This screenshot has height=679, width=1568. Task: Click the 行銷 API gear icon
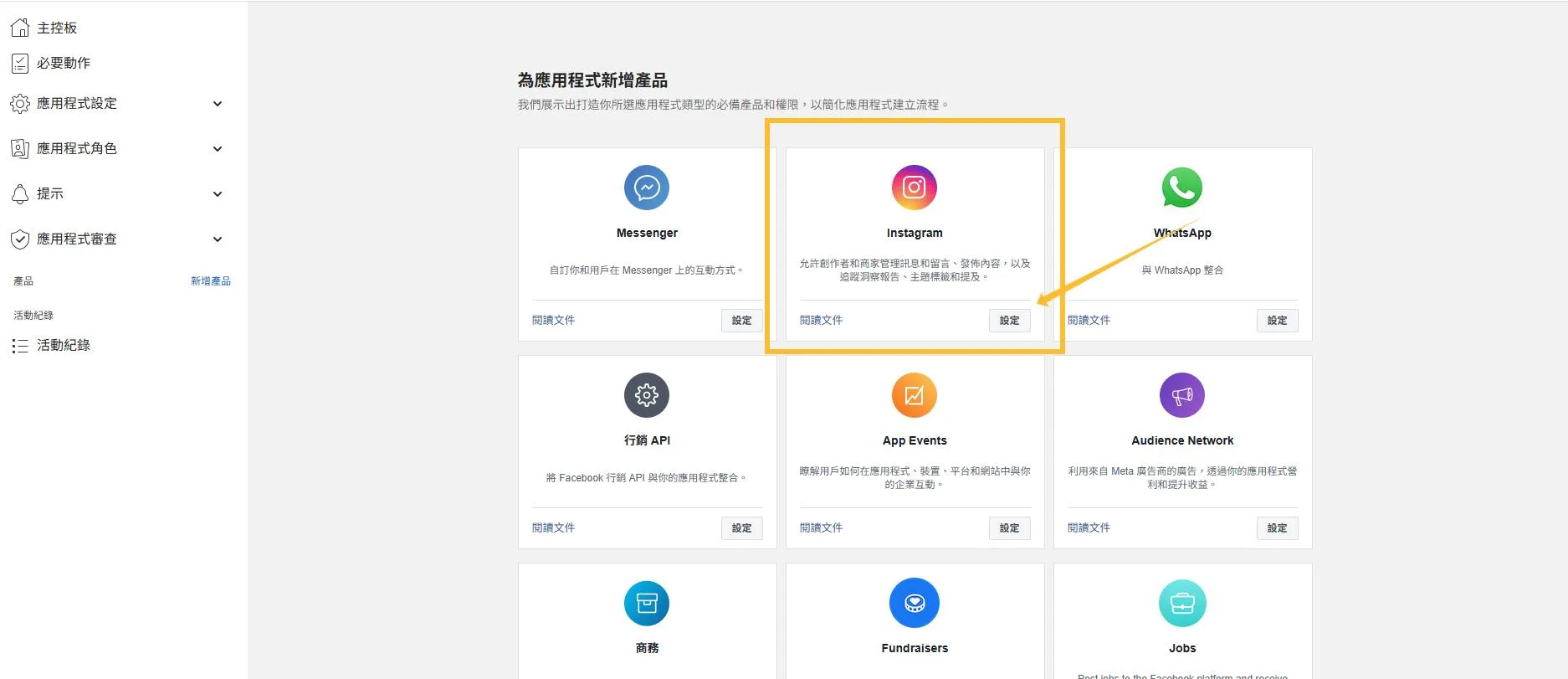pyautogui.click(x=647, y=395)
